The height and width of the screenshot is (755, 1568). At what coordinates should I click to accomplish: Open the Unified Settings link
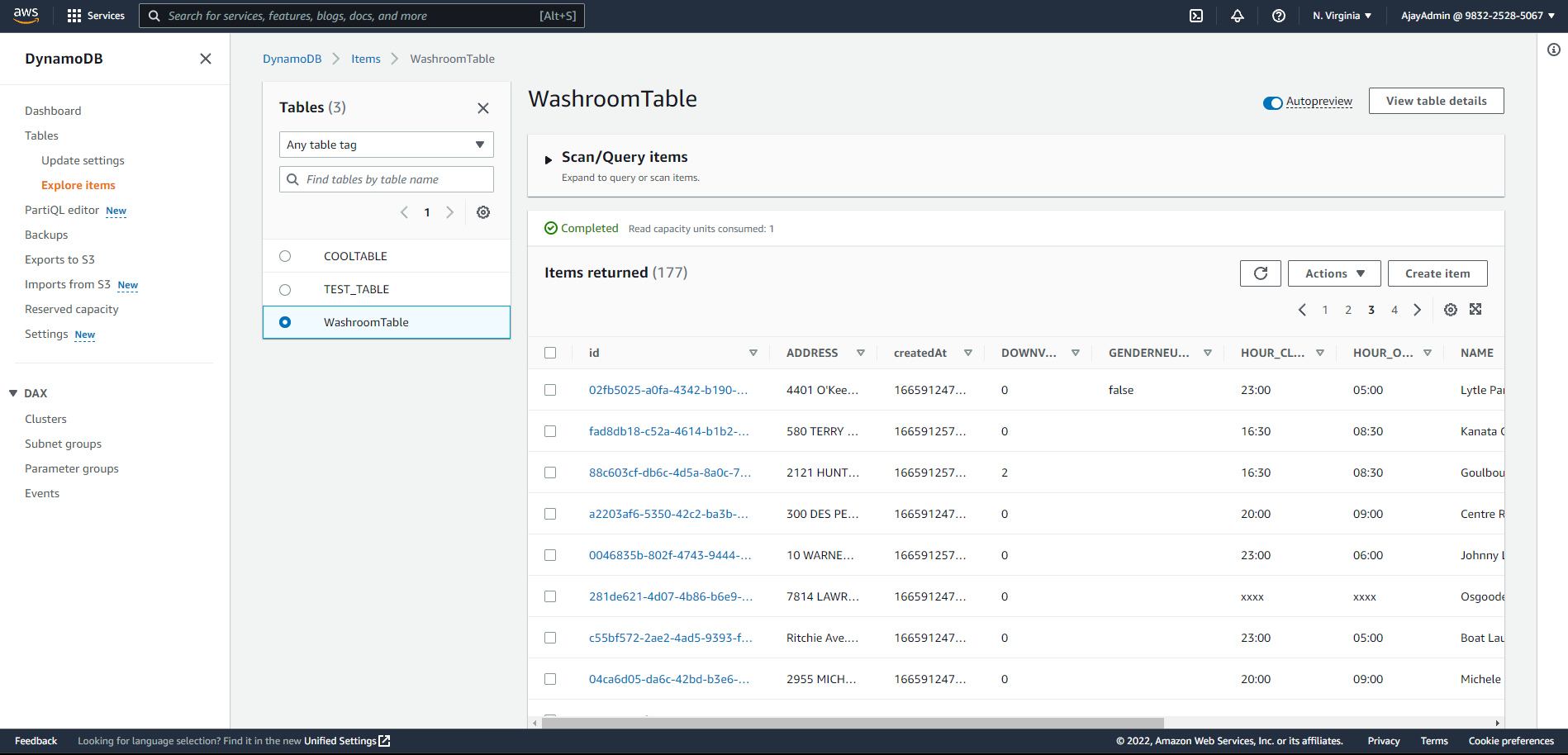(x=347, y=741)
